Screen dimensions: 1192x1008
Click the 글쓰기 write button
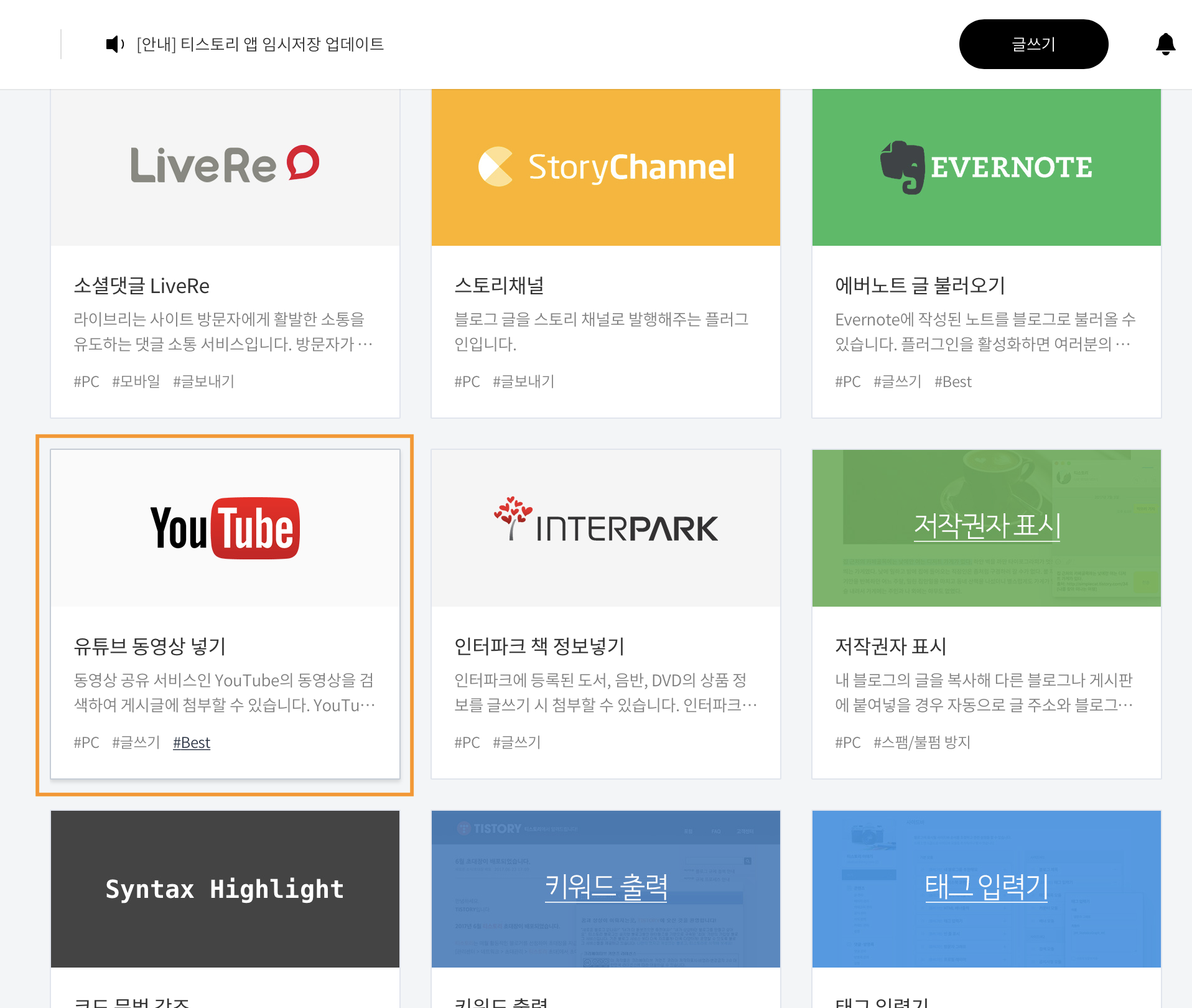(x=1033, y=44)
